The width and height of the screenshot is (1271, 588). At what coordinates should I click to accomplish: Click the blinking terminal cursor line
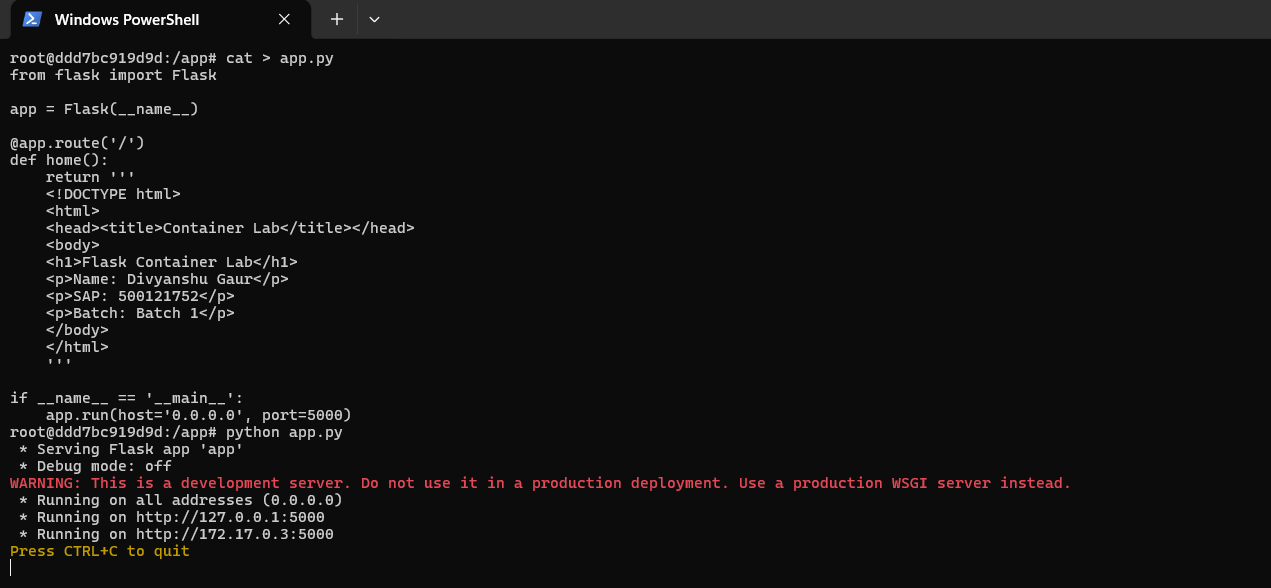12,567
